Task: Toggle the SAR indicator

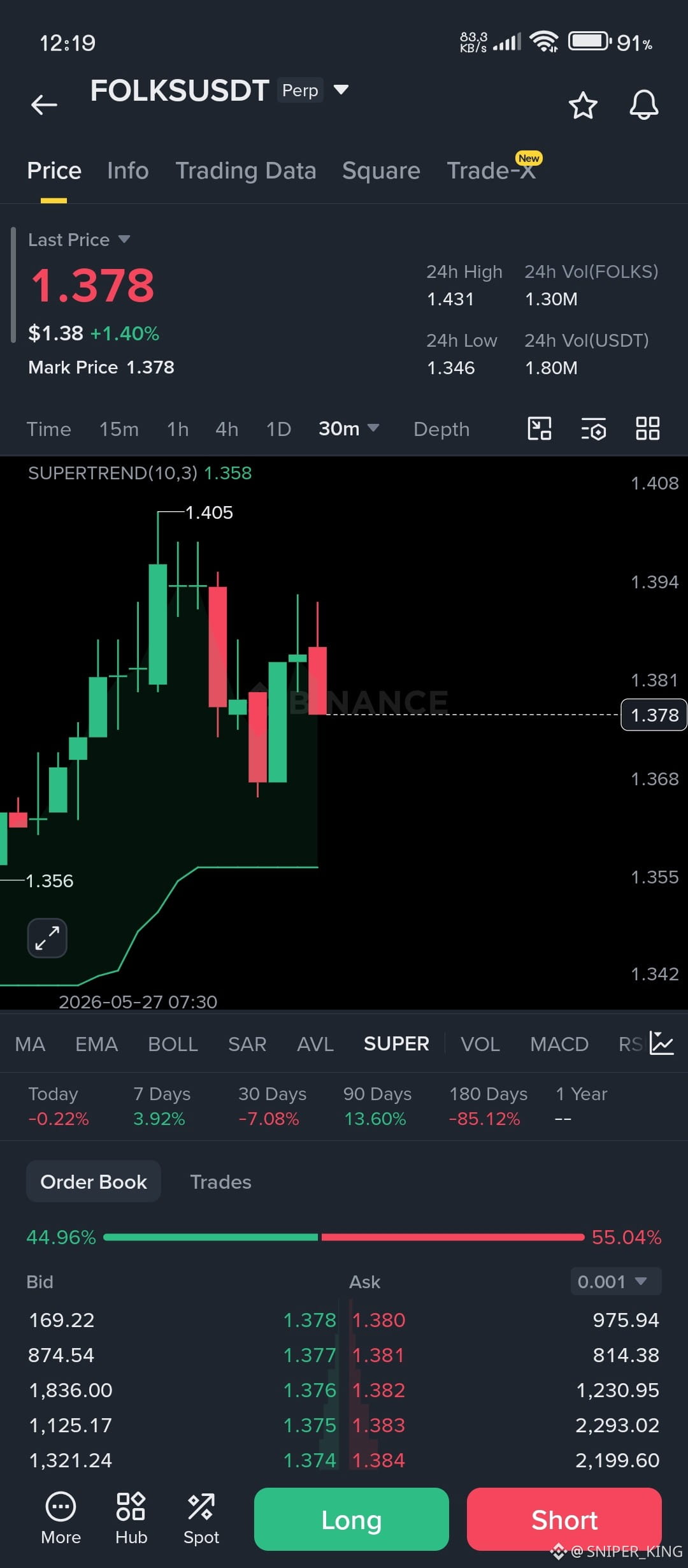Action: tap(247, 1044)
